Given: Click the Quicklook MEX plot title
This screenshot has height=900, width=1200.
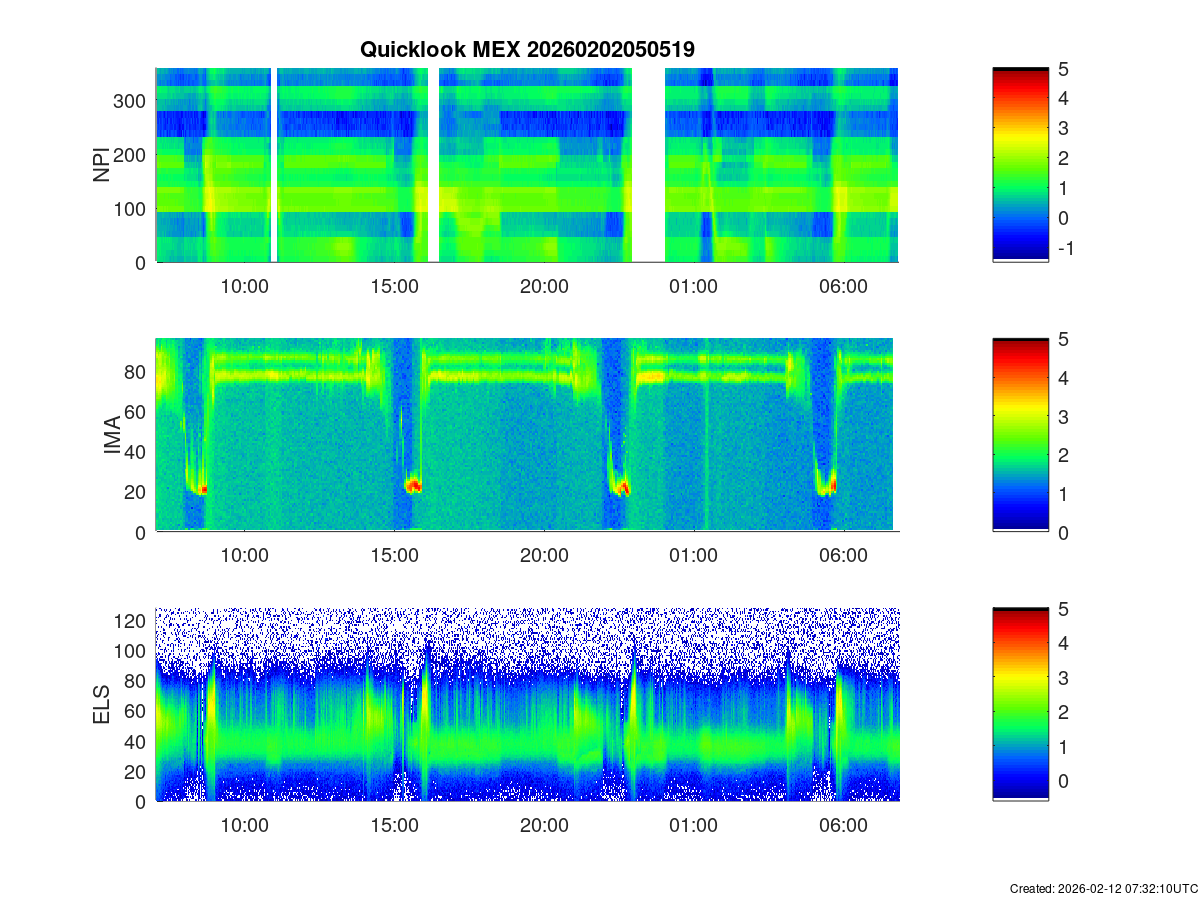Looking at the screenshot, I should [527, 49].
